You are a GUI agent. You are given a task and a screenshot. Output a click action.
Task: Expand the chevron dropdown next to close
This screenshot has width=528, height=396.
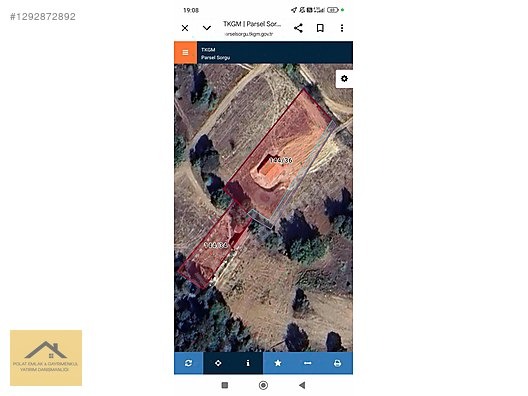[x=207, y=28]
